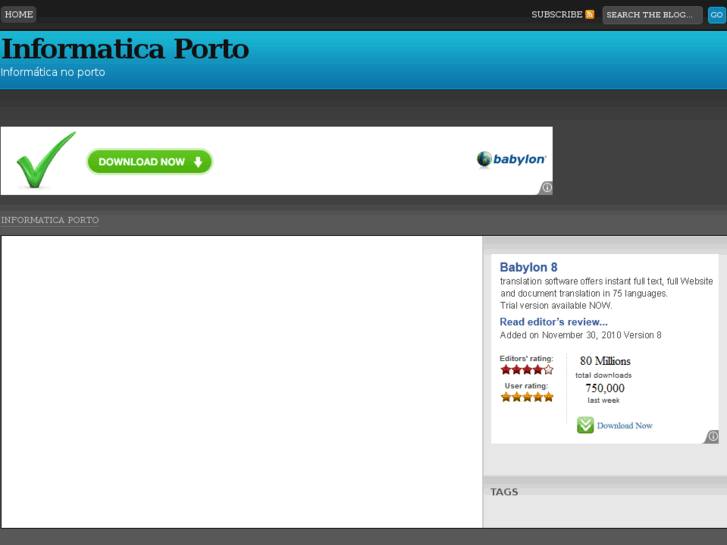Open the HOME menu item

(x=19, y=14)
